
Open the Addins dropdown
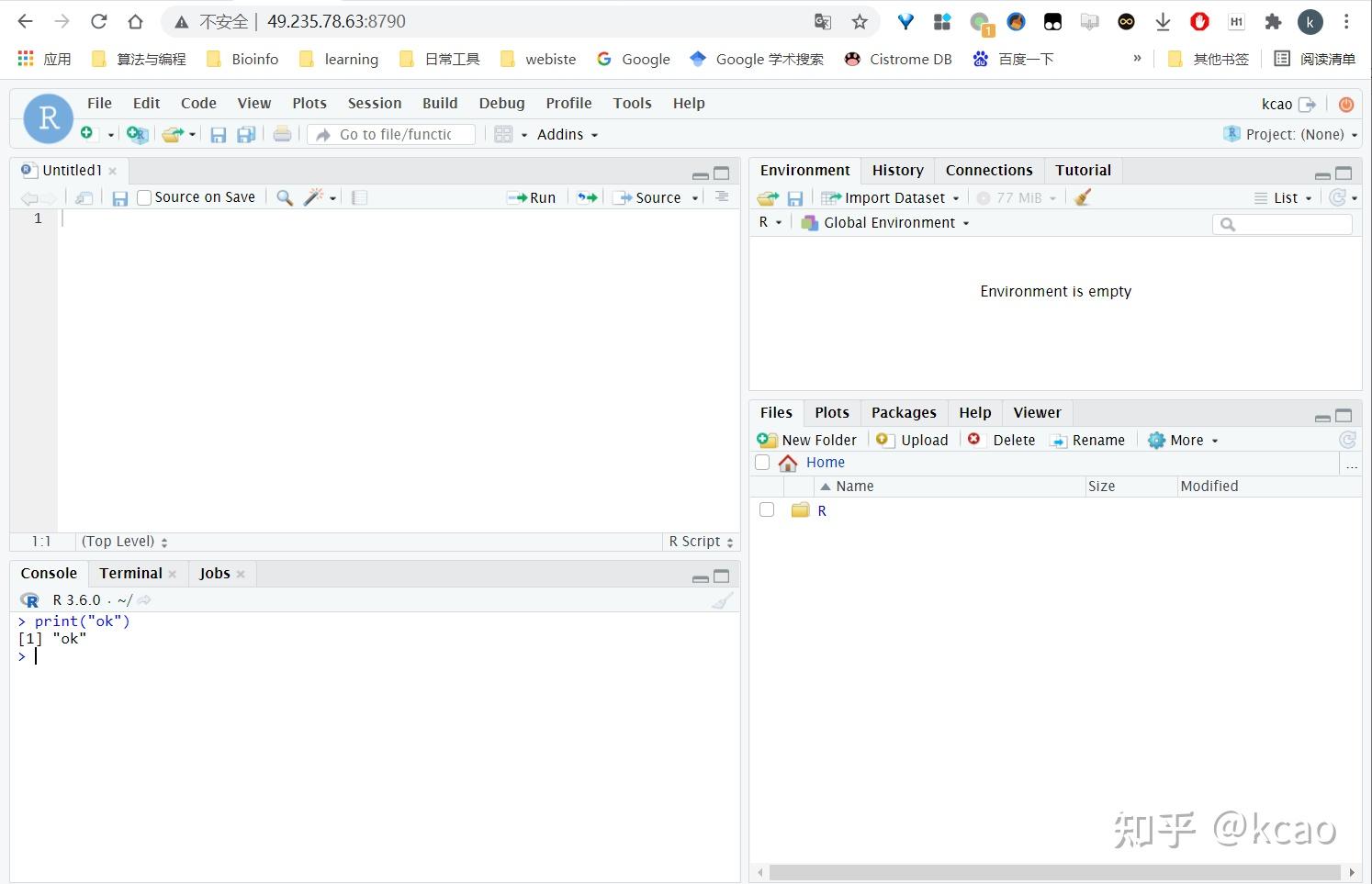click(568, 134)
